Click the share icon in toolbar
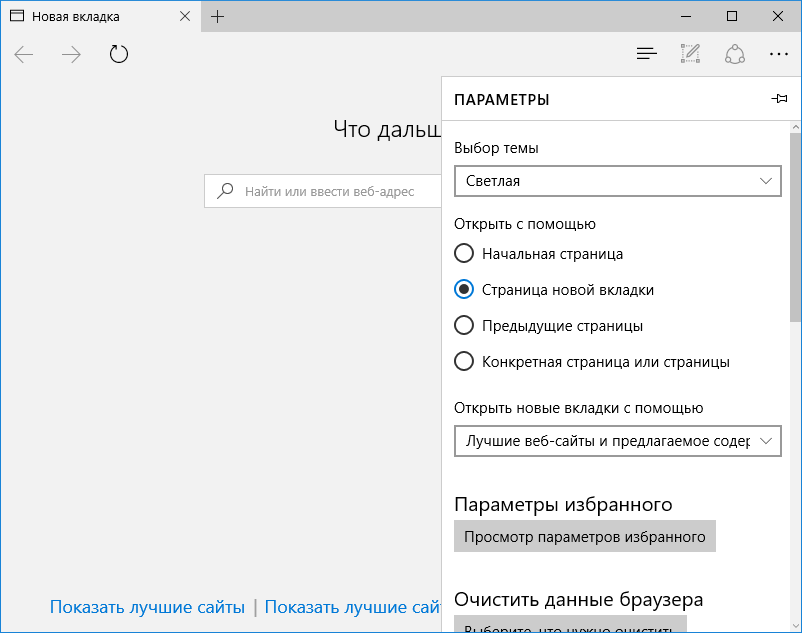This screenshot has height=633, width=802. [x=734, y=54]
